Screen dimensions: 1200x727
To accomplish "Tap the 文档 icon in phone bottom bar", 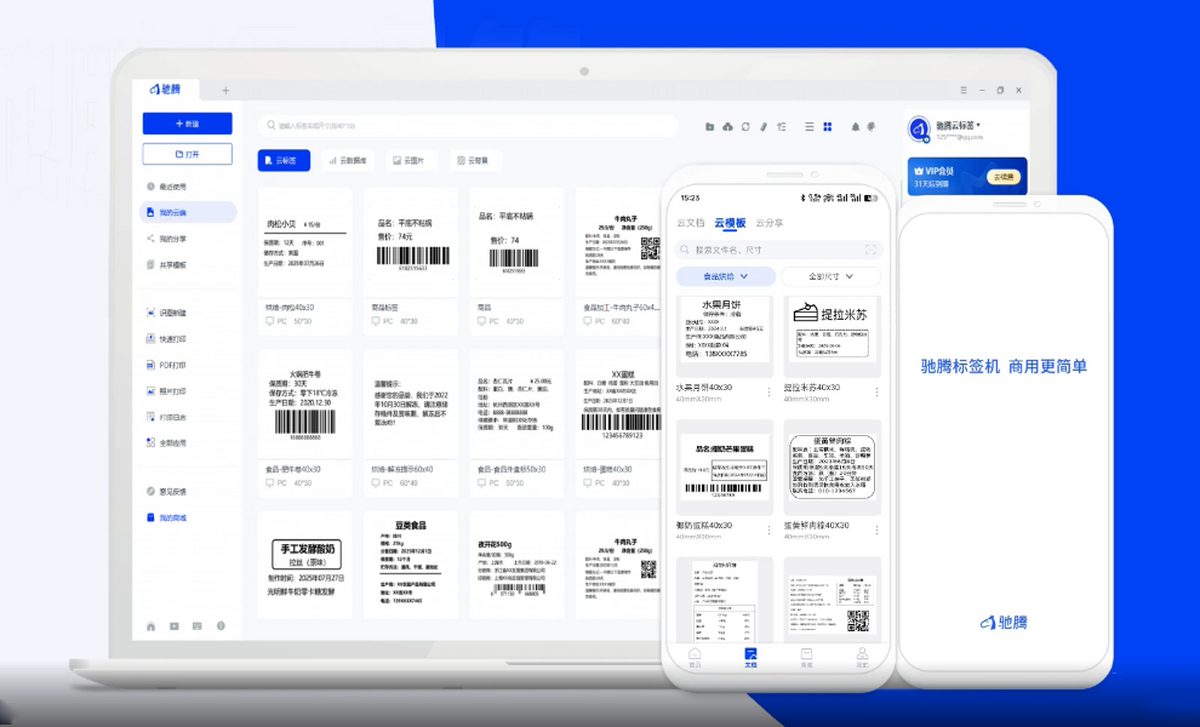I will [751, 656].
